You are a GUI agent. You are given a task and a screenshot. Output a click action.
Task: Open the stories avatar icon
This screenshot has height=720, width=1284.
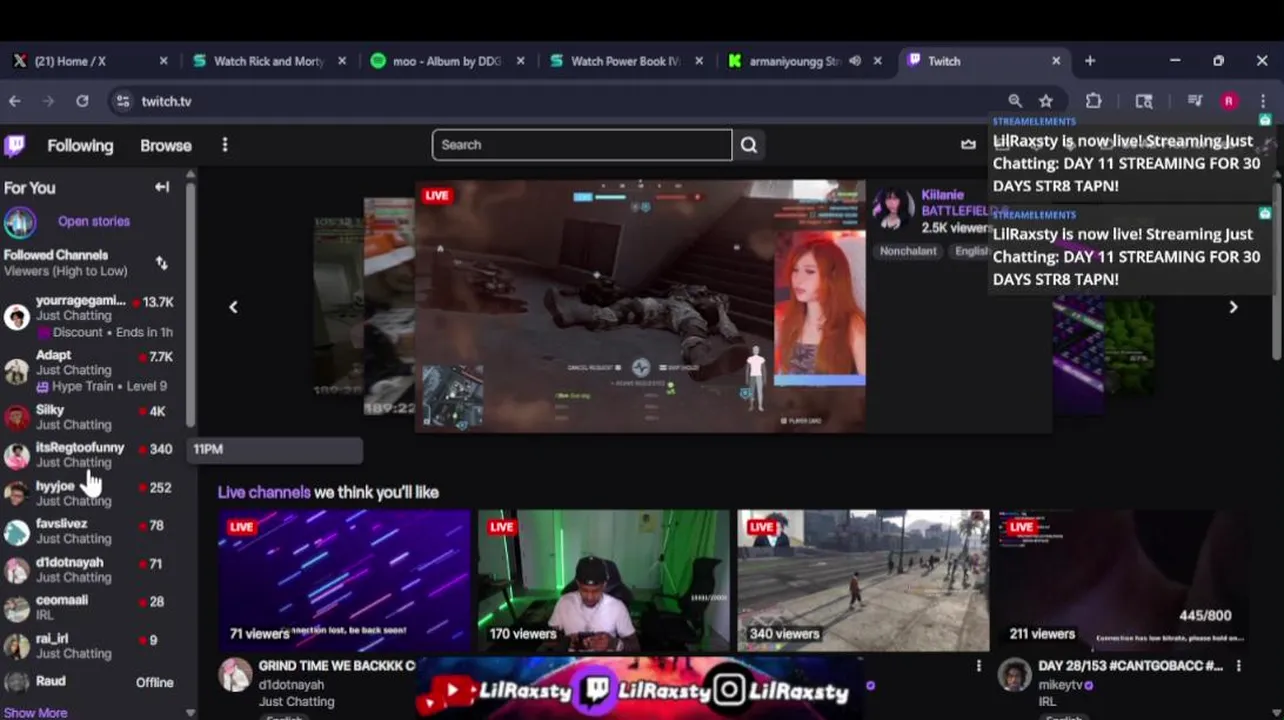click(20, 222)
